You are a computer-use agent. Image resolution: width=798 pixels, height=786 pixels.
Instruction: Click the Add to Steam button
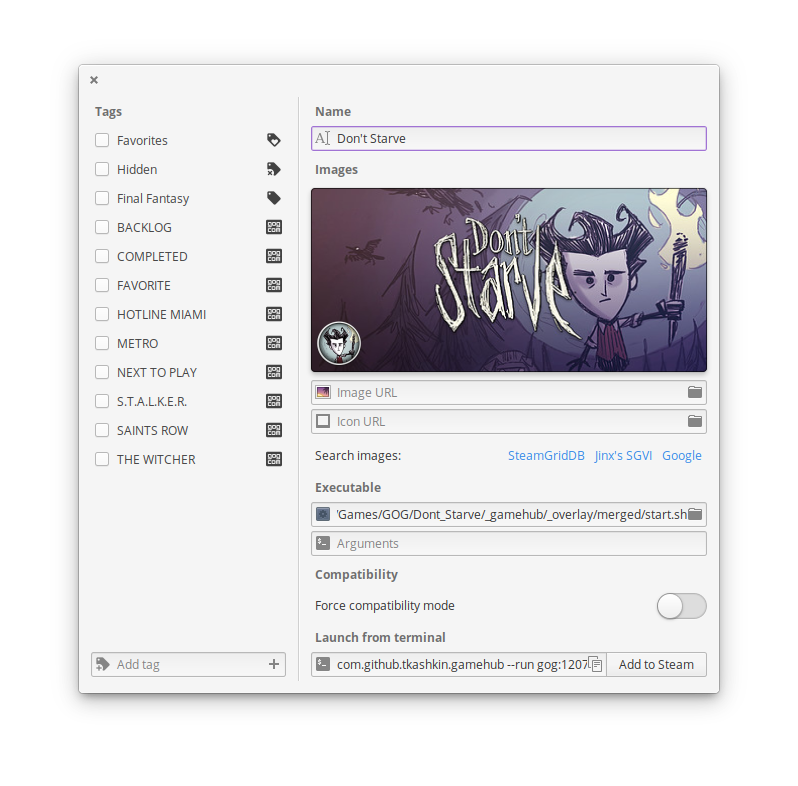(656, 664)
